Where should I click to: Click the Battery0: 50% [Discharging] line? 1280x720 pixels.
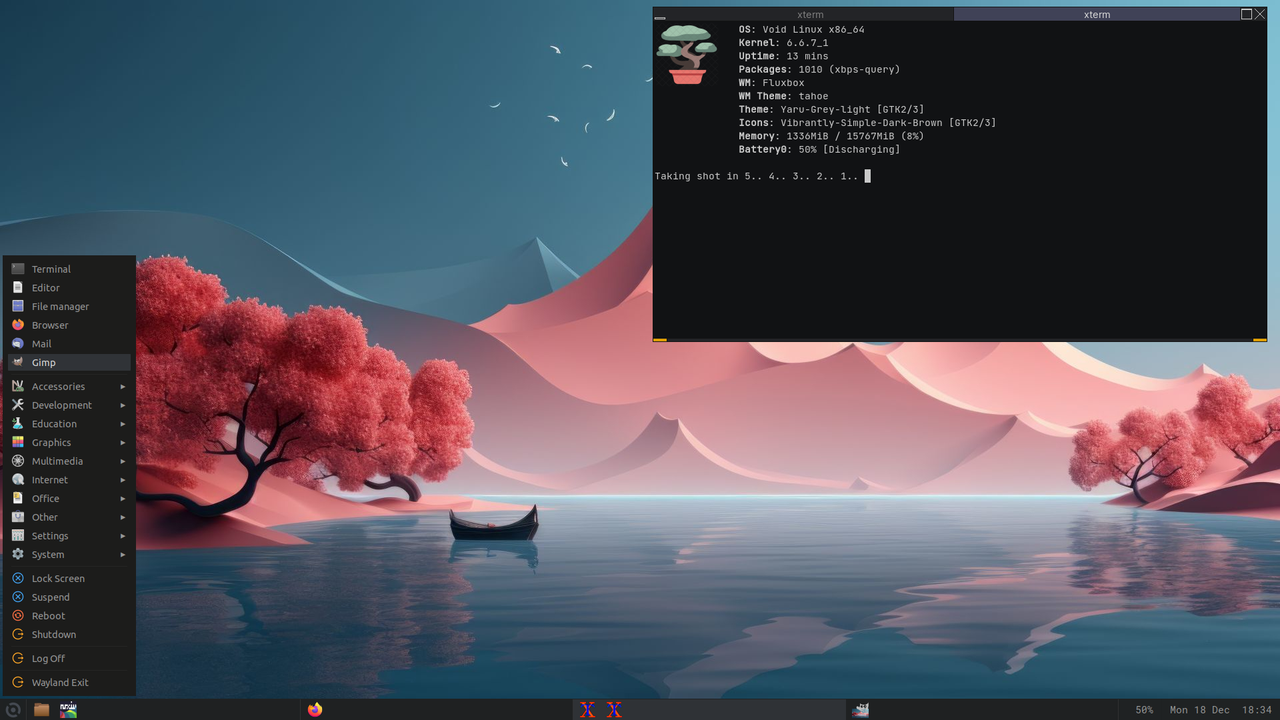coord(820,150)
